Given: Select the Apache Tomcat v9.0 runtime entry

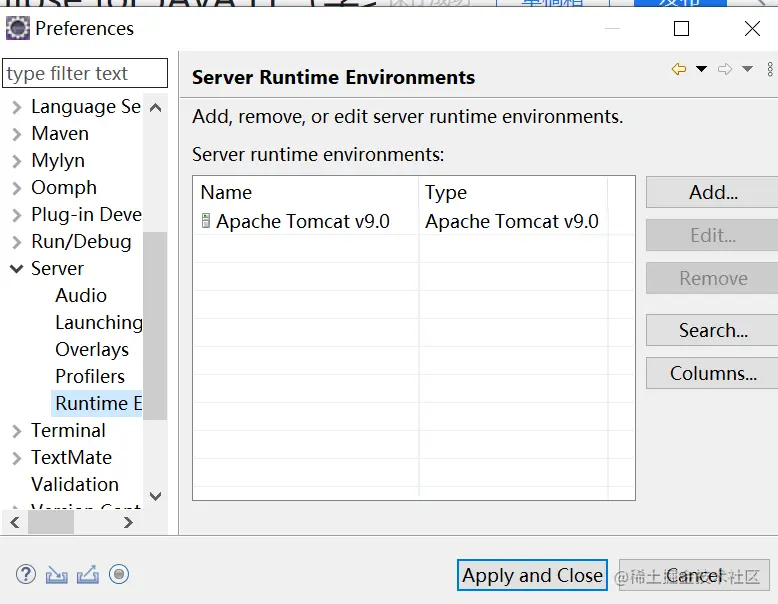Looking at the screenshot, I should tap(302, 221).
